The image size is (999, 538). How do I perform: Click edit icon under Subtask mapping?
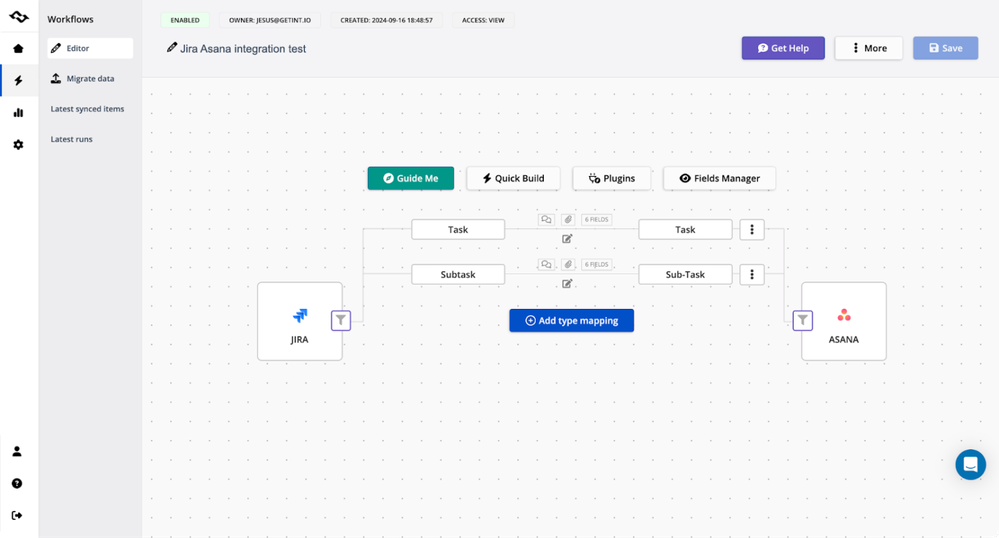tap(567, 284)
